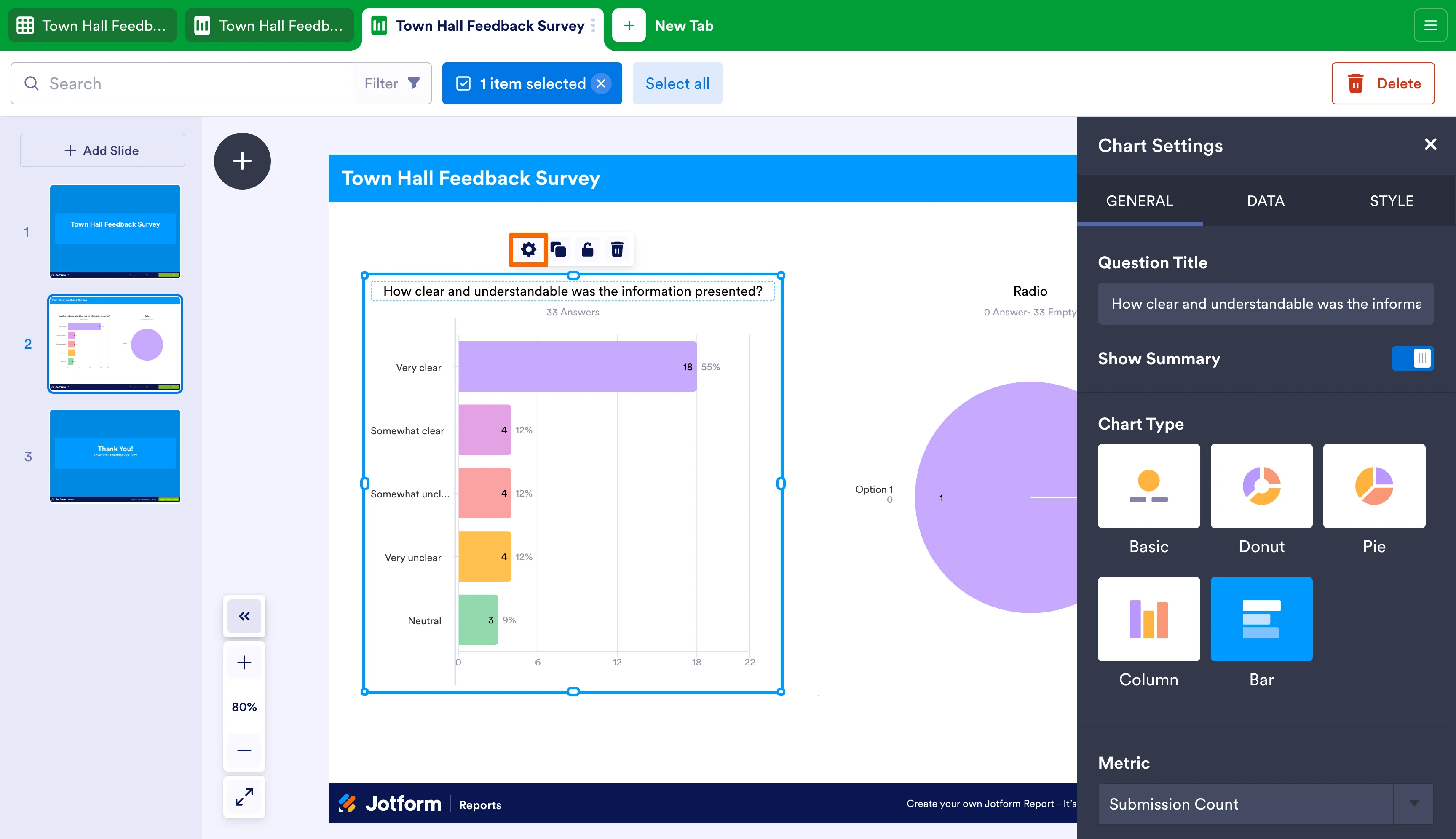Duplicate the selected chart with copy icon
The width and height of the screenshot is (1456, 839).
tap(558, 249)
